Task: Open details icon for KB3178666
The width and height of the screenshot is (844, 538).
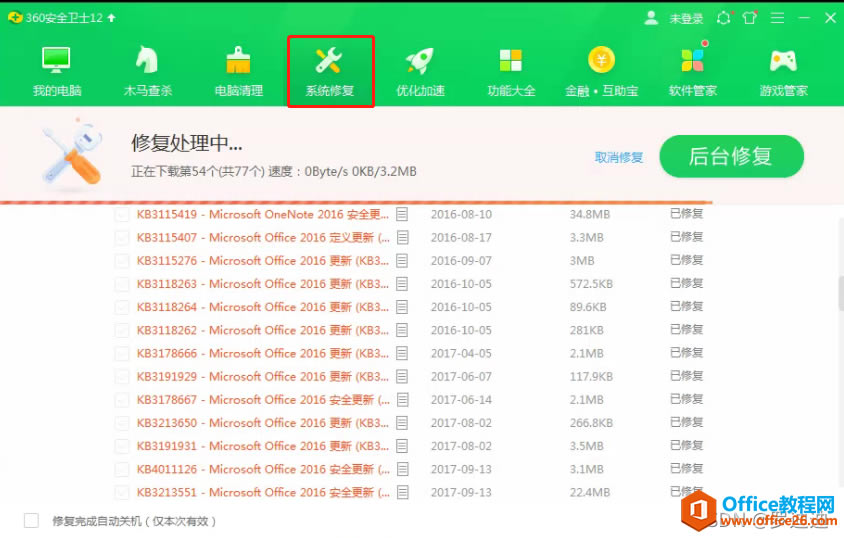Action: click(402, 353)
